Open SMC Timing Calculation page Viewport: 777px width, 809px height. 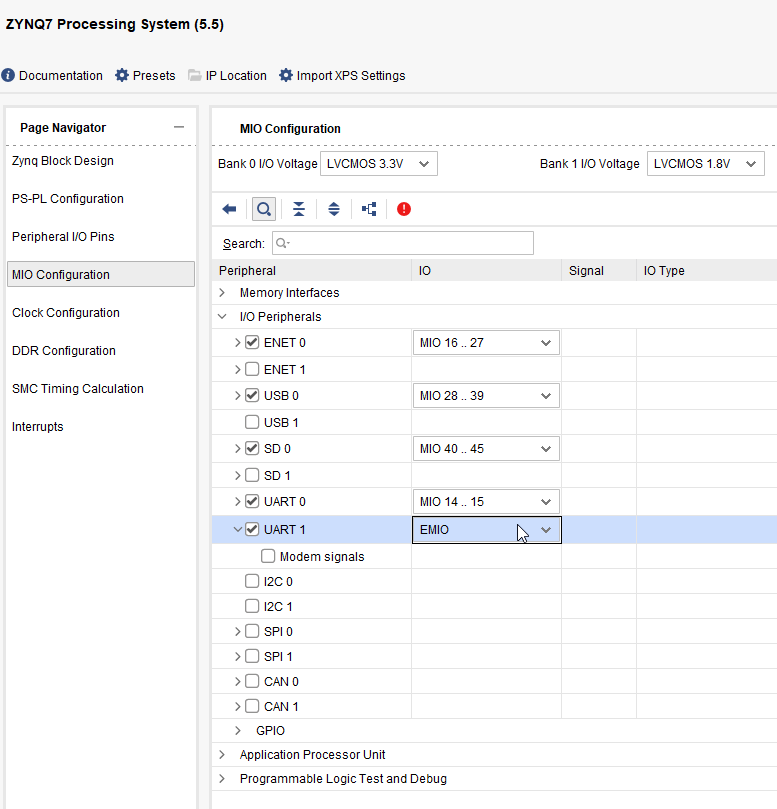pyautogui.click(x=77, y=389)
